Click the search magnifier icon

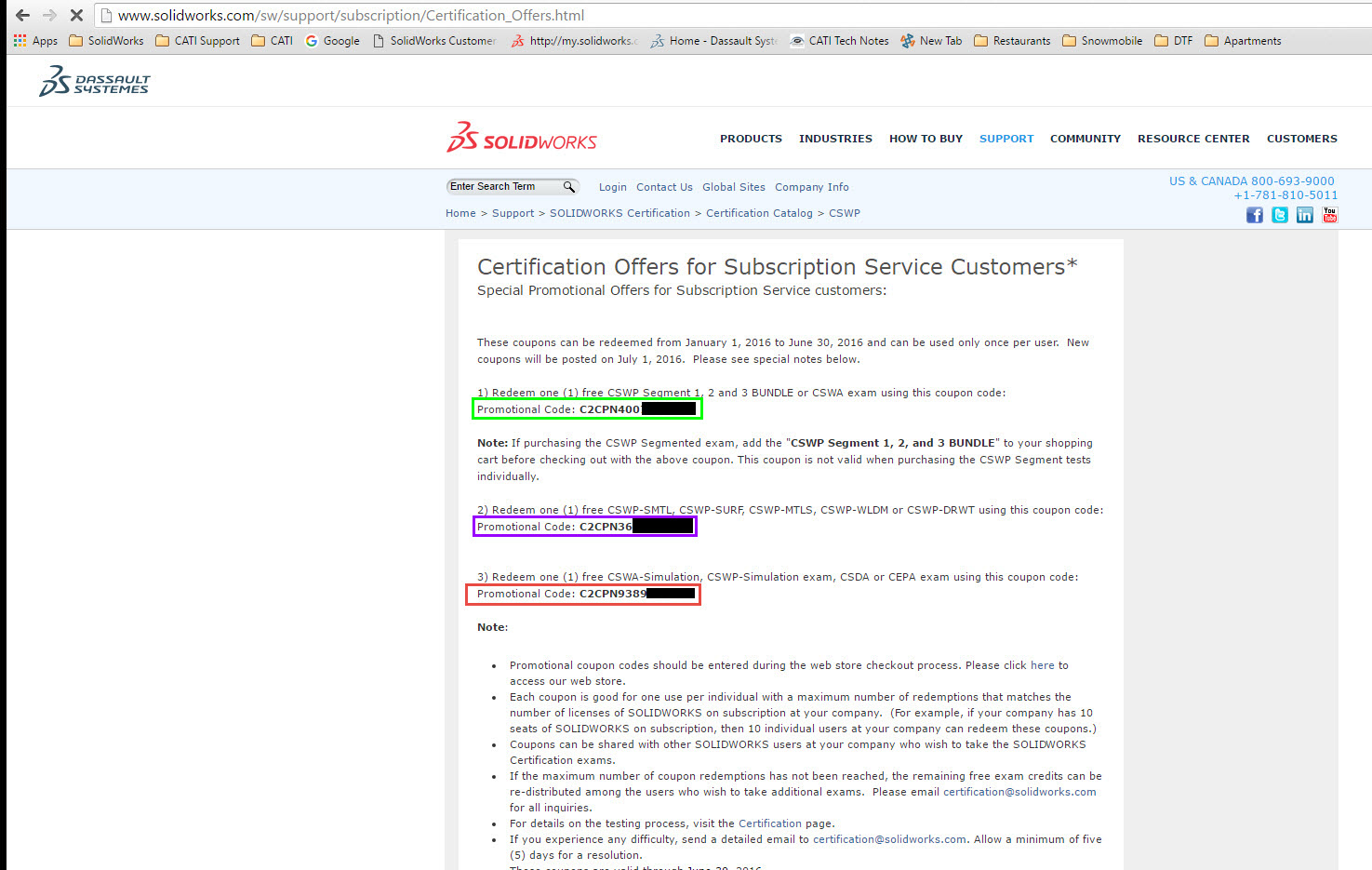click(569, 187)
